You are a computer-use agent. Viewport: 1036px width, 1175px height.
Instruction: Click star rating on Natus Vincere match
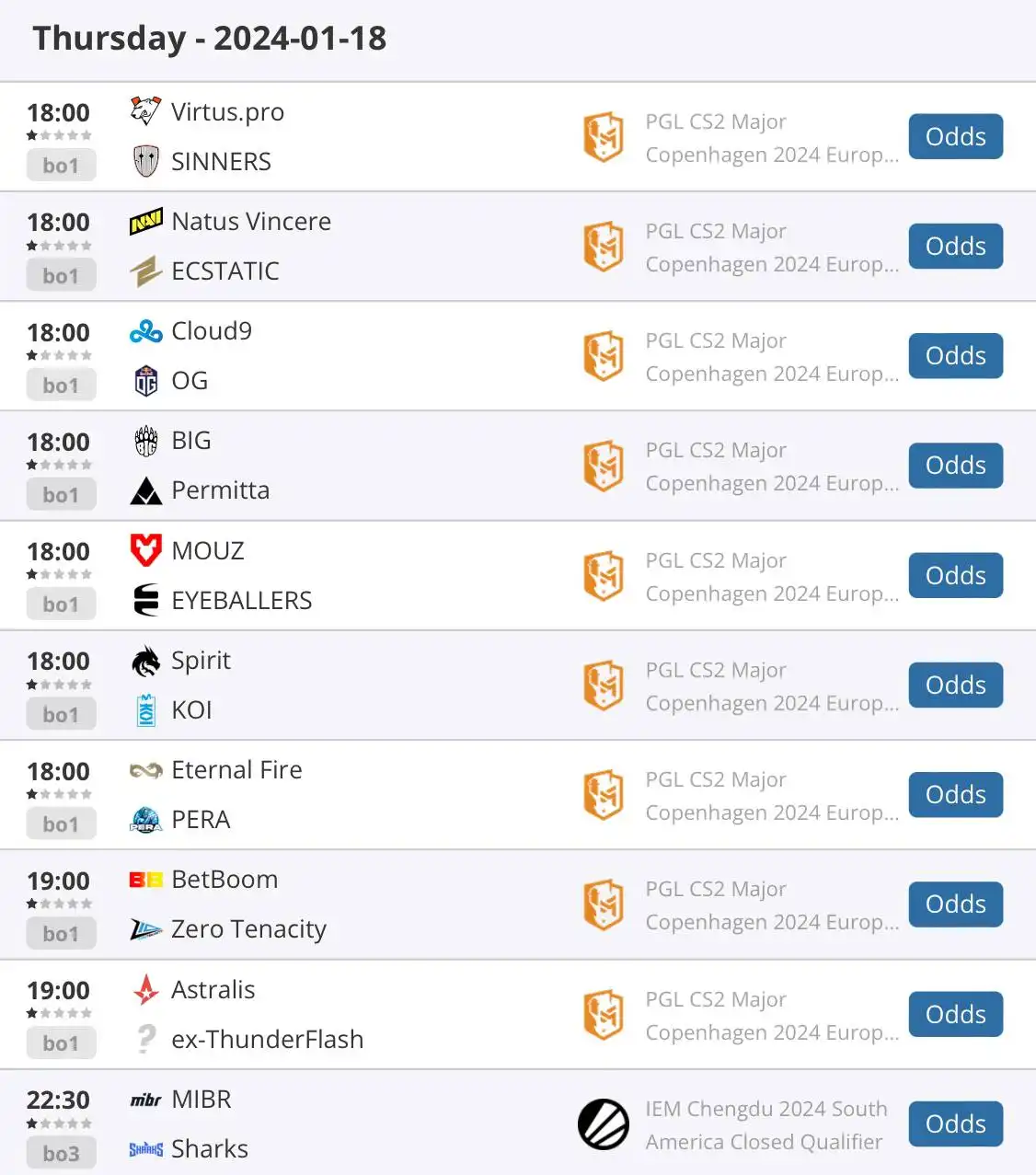[59, 246]
